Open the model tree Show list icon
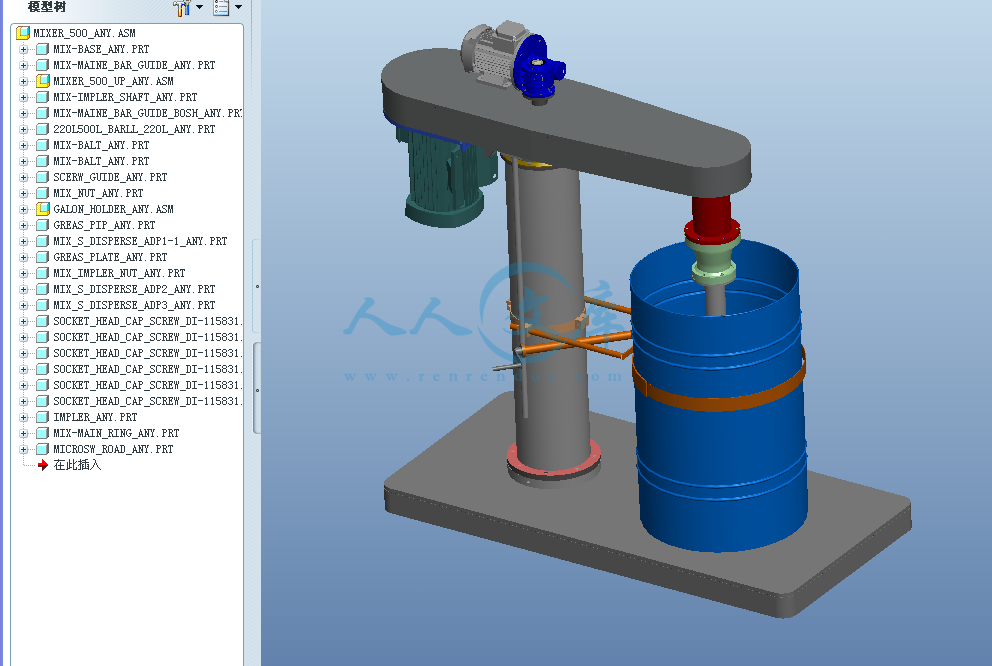 221,8
